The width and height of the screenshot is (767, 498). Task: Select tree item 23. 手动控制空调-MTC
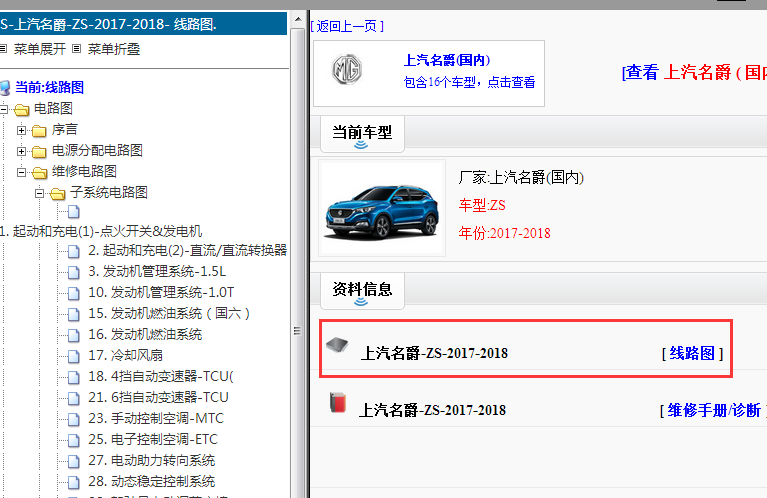(x=156, y=419)
